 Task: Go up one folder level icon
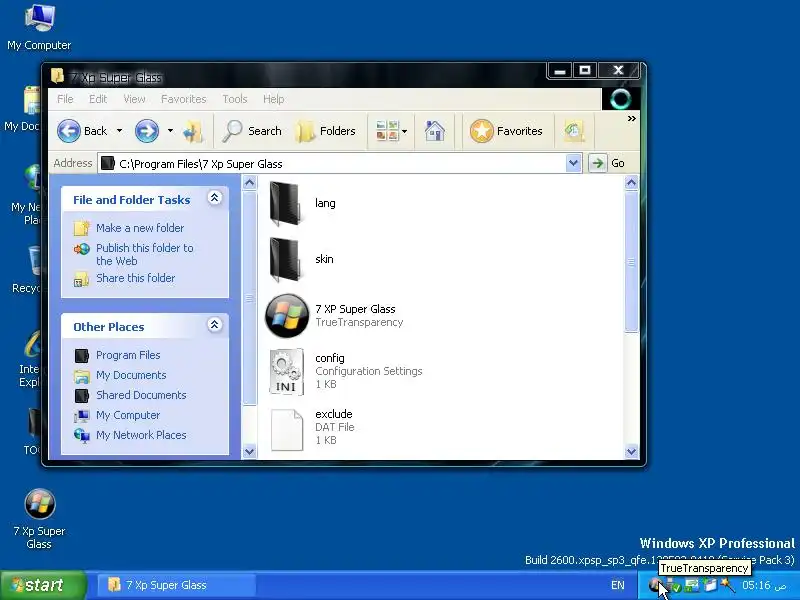click(193, 131)
